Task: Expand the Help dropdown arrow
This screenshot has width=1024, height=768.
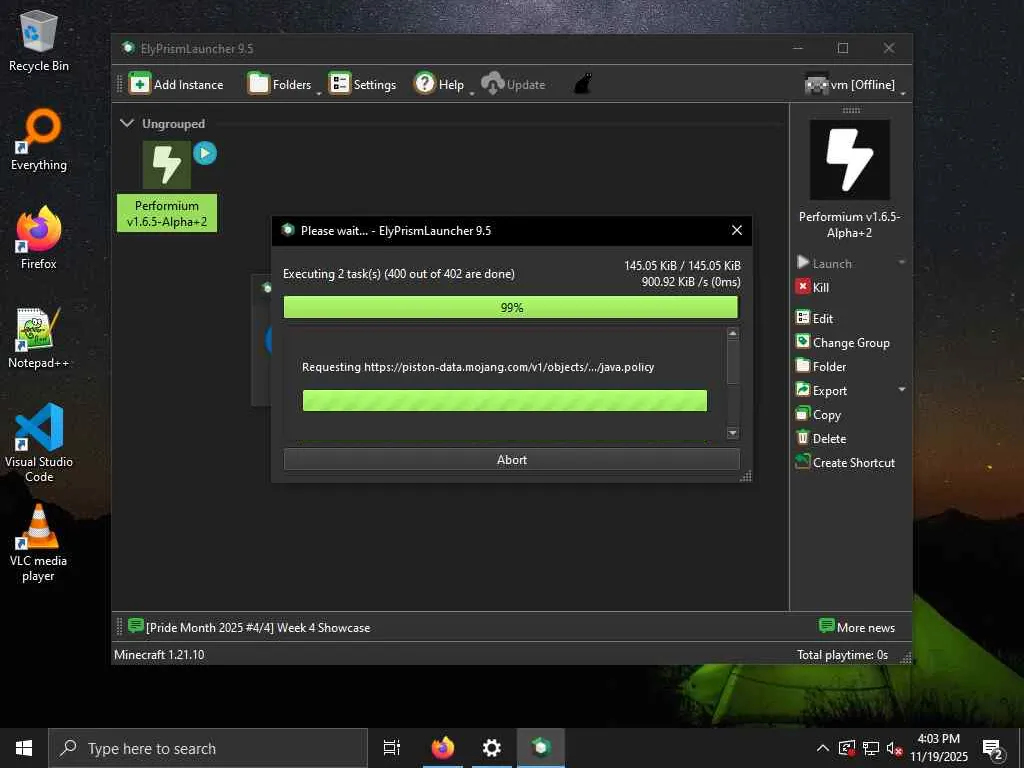Action: point(471,94)
